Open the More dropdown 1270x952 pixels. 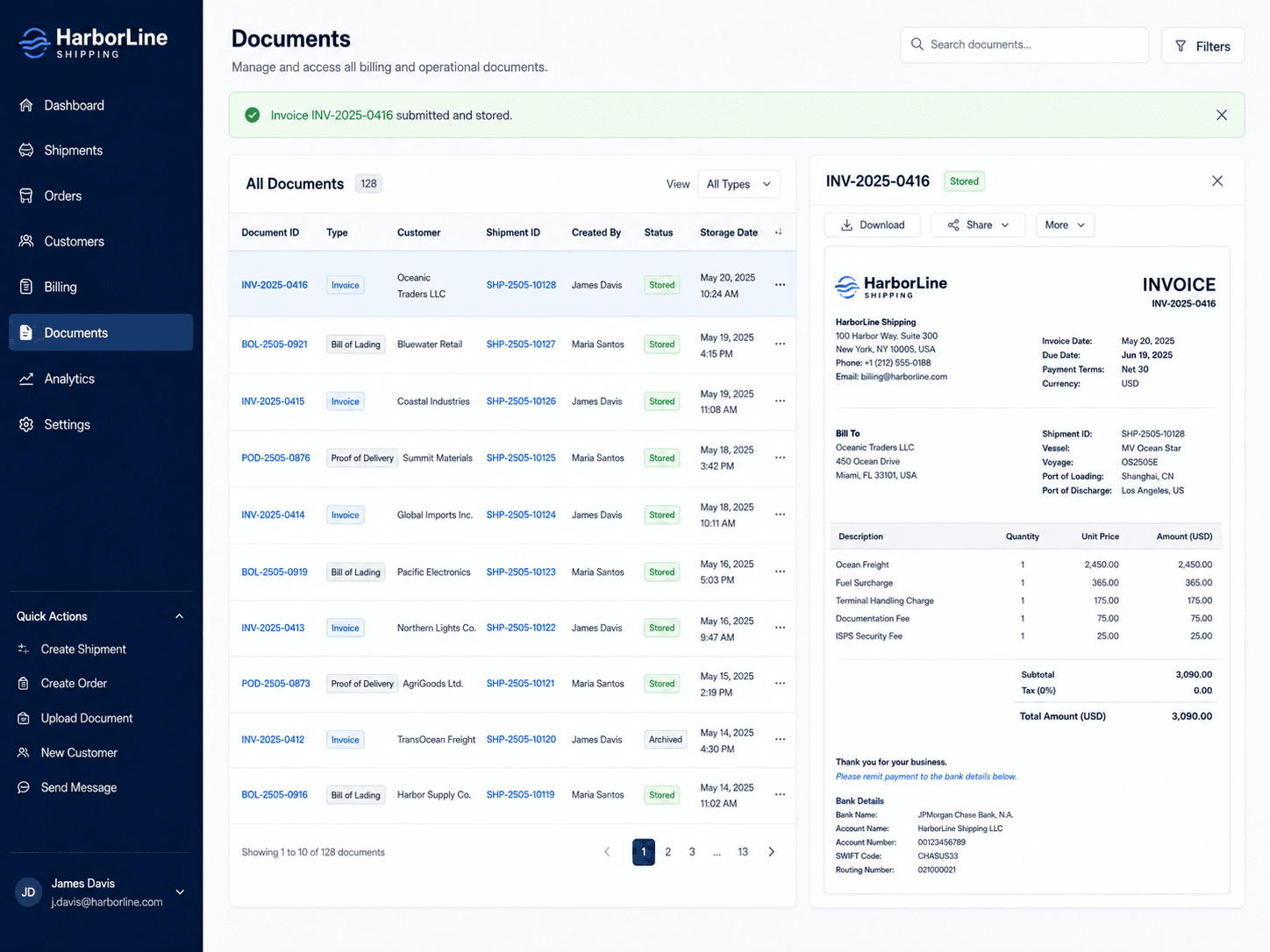pos(1065,225)
